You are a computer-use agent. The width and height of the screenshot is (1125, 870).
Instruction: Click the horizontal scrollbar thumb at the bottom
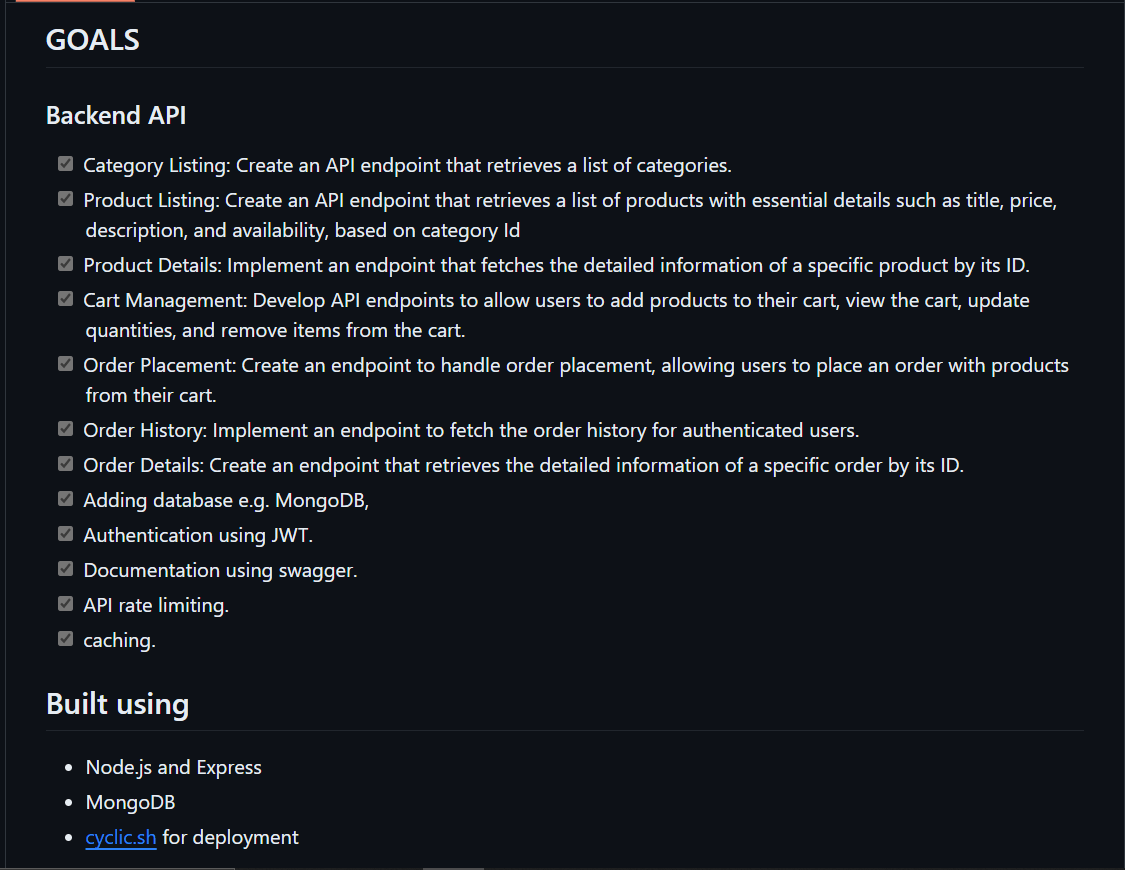click(x=453, y=868)
